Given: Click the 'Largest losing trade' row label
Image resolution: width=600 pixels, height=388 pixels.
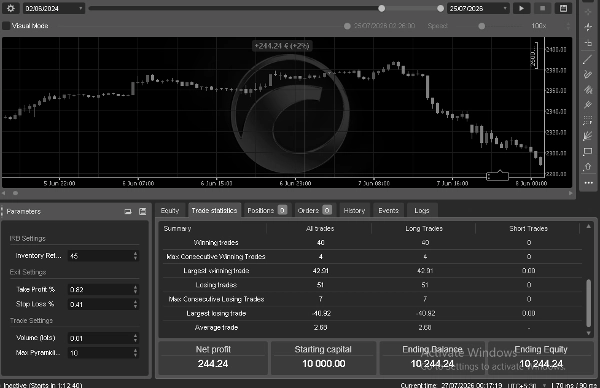Looking at the screenshot, I should click(216, 313).
